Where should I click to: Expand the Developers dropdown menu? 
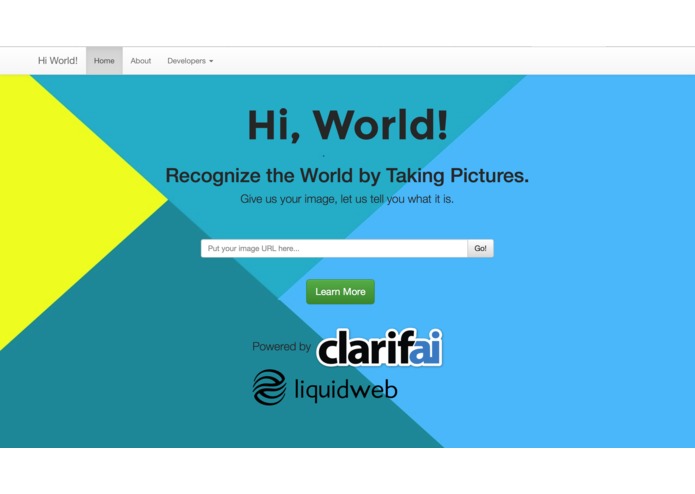[x=190, y=61]
